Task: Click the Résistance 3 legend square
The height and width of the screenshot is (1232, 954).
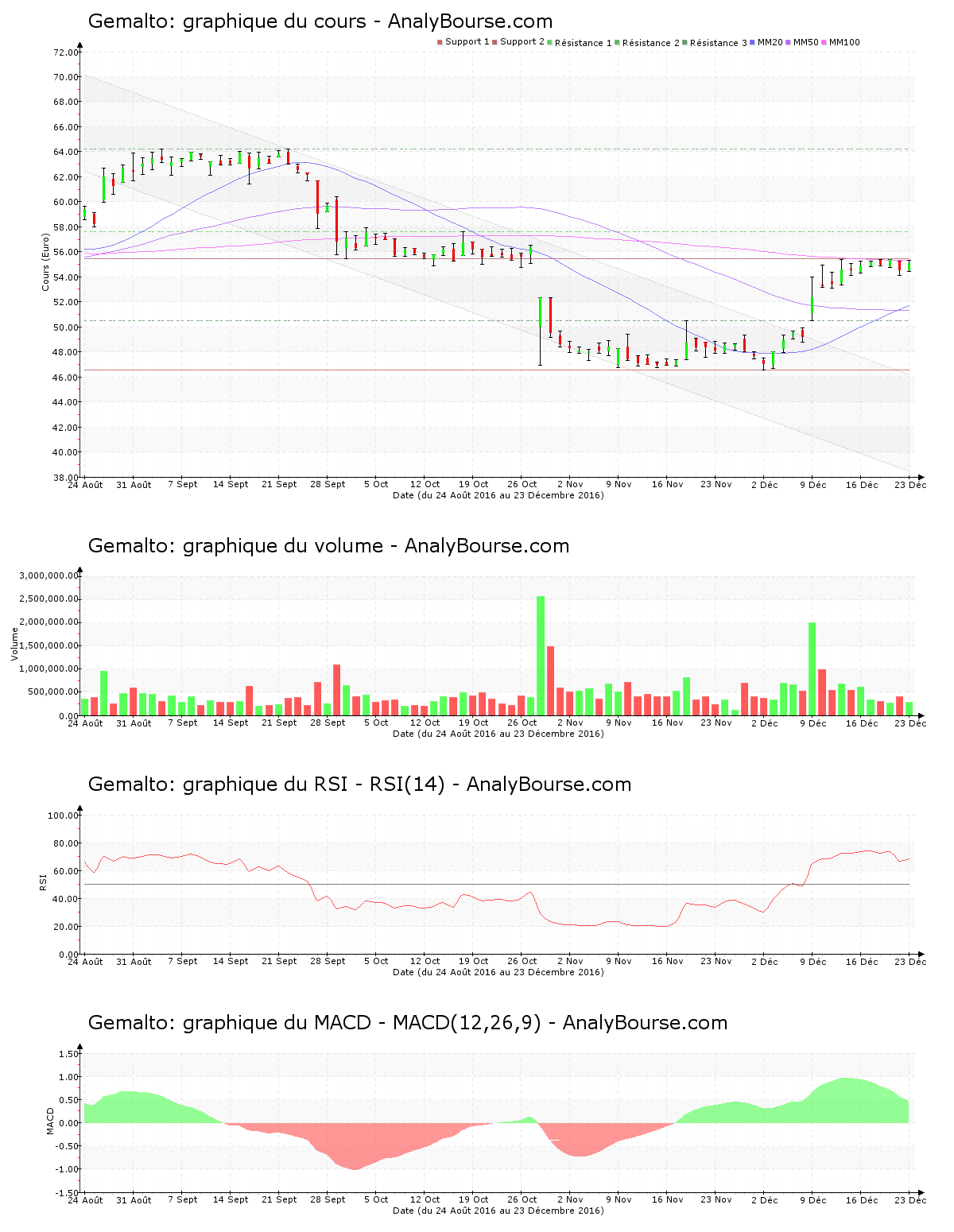Action: click(684, 42)
